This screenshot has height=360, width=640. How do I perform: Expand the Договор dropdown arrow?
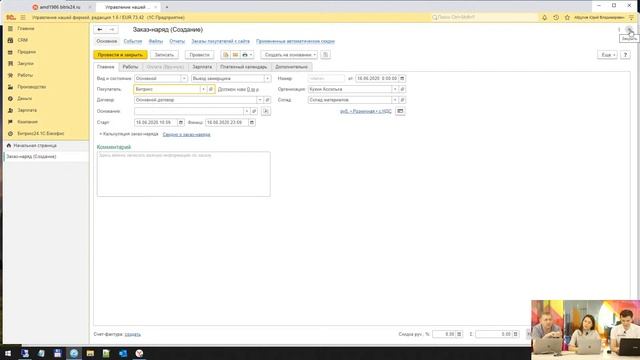[x=260, y=100]
